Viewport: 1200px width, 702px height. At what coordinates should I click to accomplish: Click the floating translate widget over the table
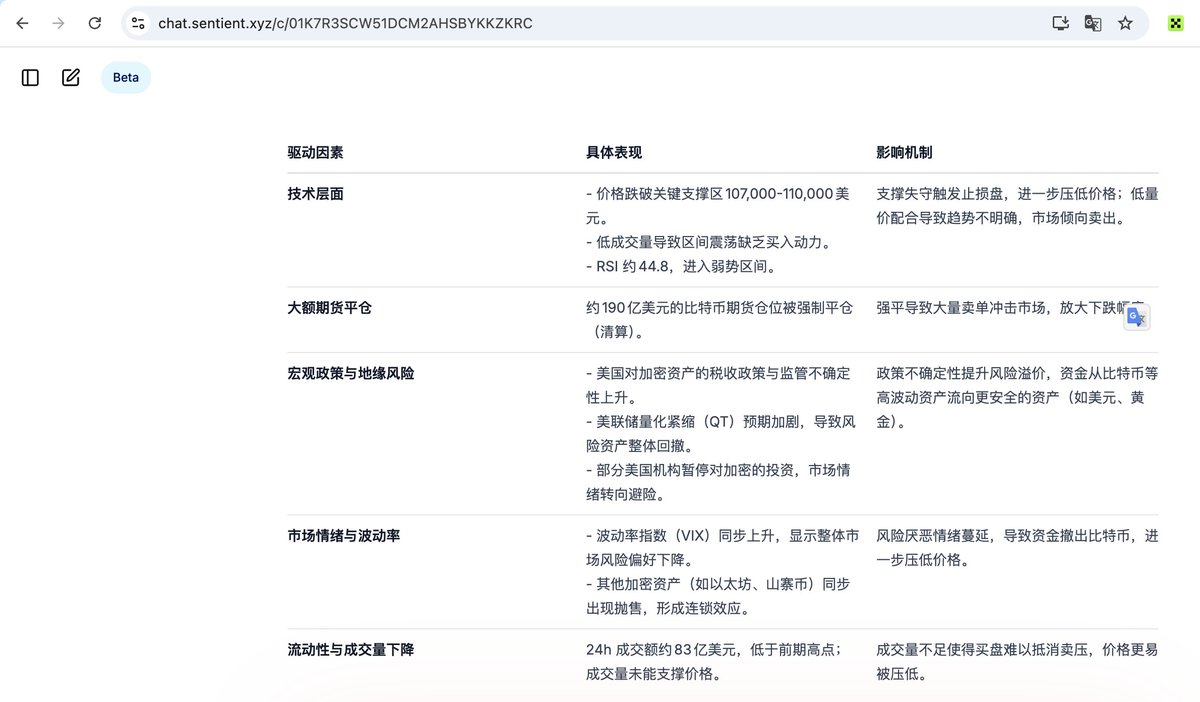[x=1136, y=317]
